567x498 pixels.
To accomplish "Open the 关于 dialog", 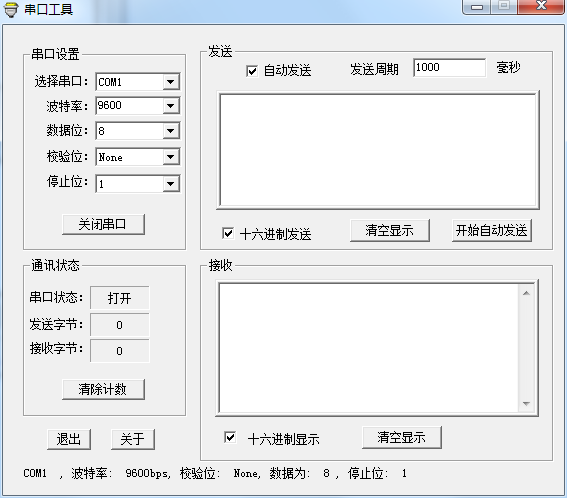I will (133, 439).
